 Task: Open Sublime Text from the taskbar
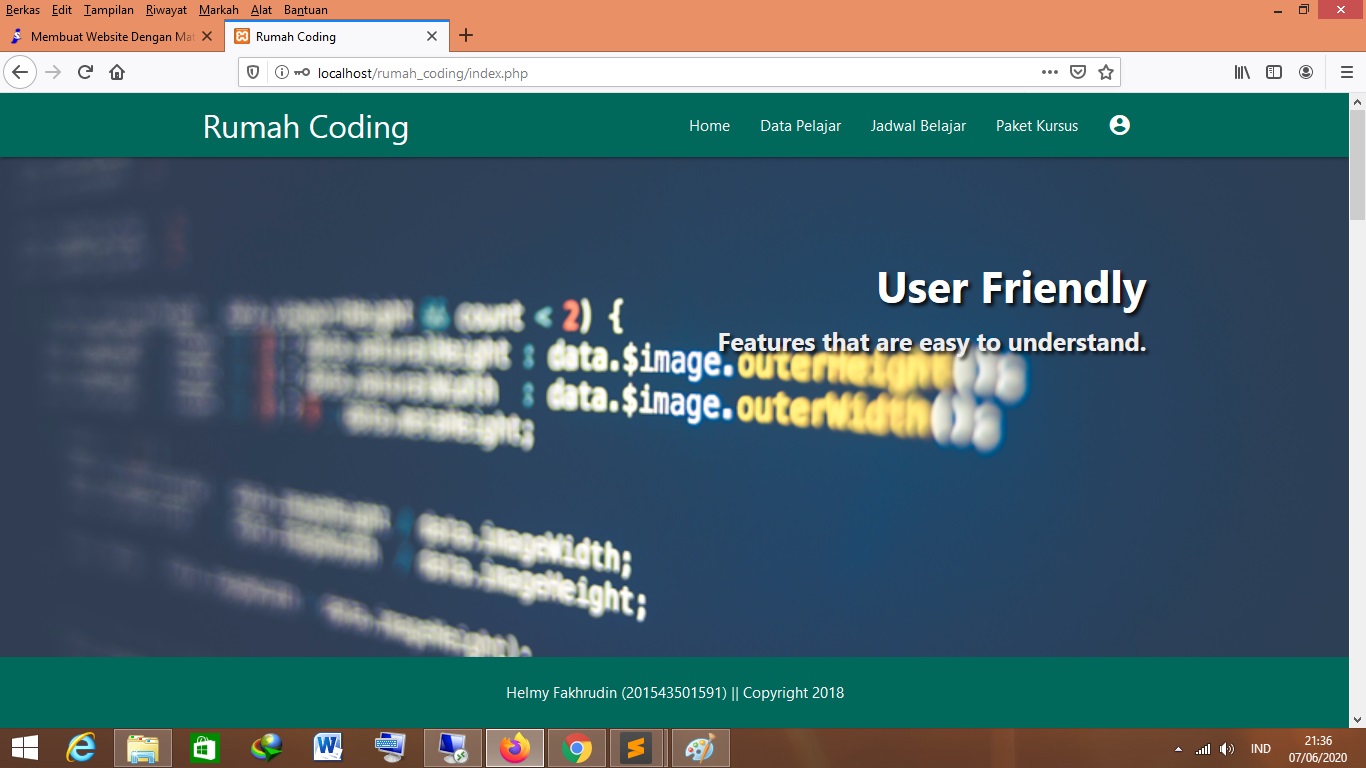(636, 748)
